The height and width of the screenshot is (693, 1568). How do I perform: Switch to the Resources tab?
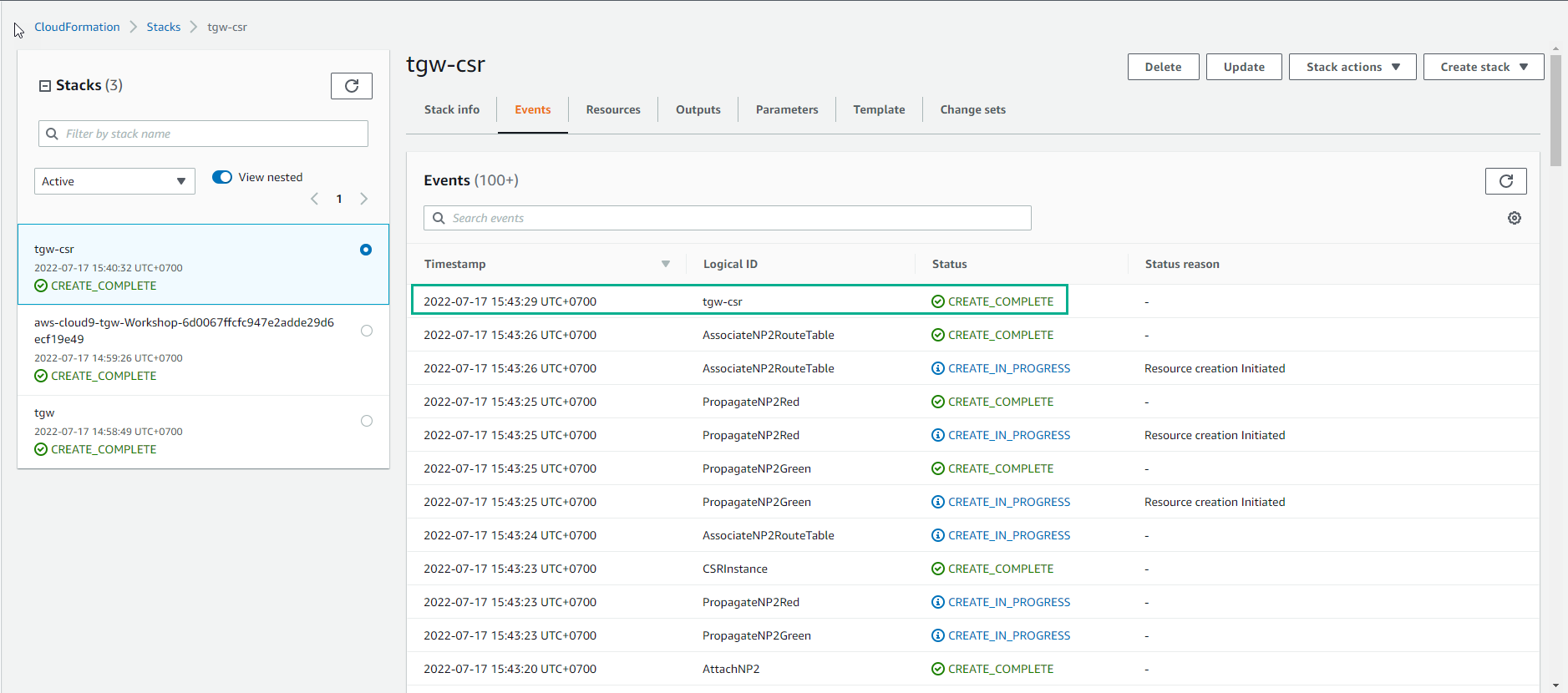(613, 109)
